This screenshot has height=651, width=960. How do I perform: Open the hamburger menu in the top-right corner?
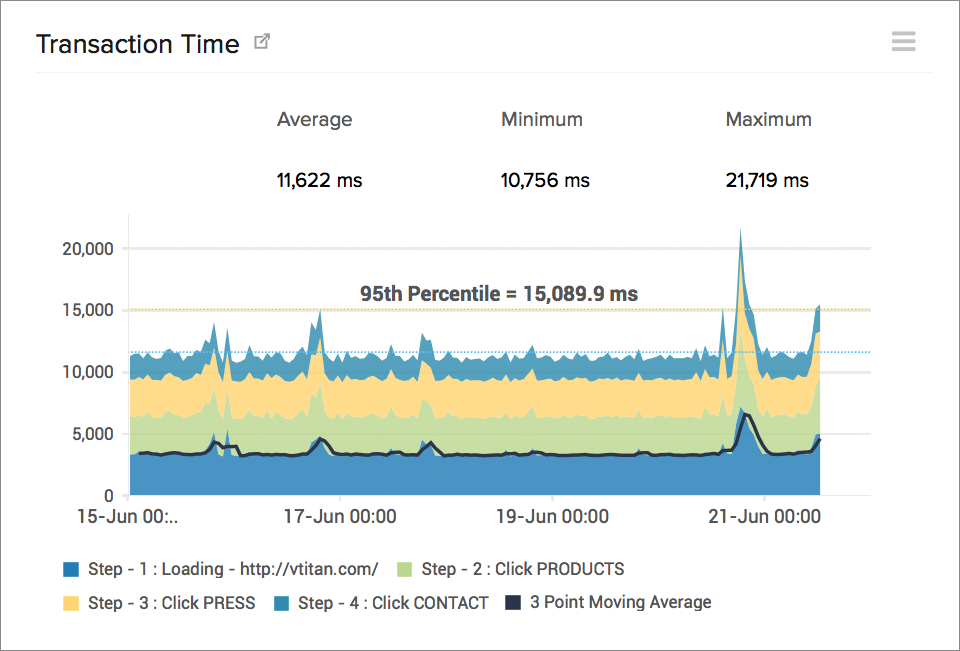(903, 41)
